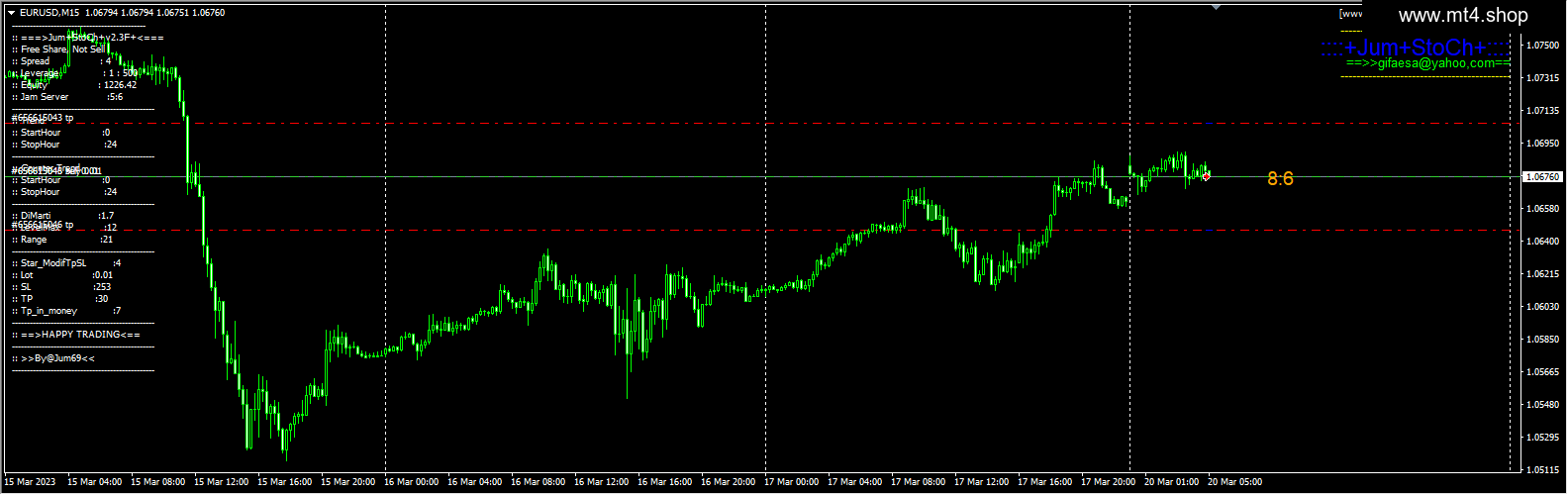Click the By@Jum69 signature line
Screen dimensions: 1568x495
pos(53,358)
